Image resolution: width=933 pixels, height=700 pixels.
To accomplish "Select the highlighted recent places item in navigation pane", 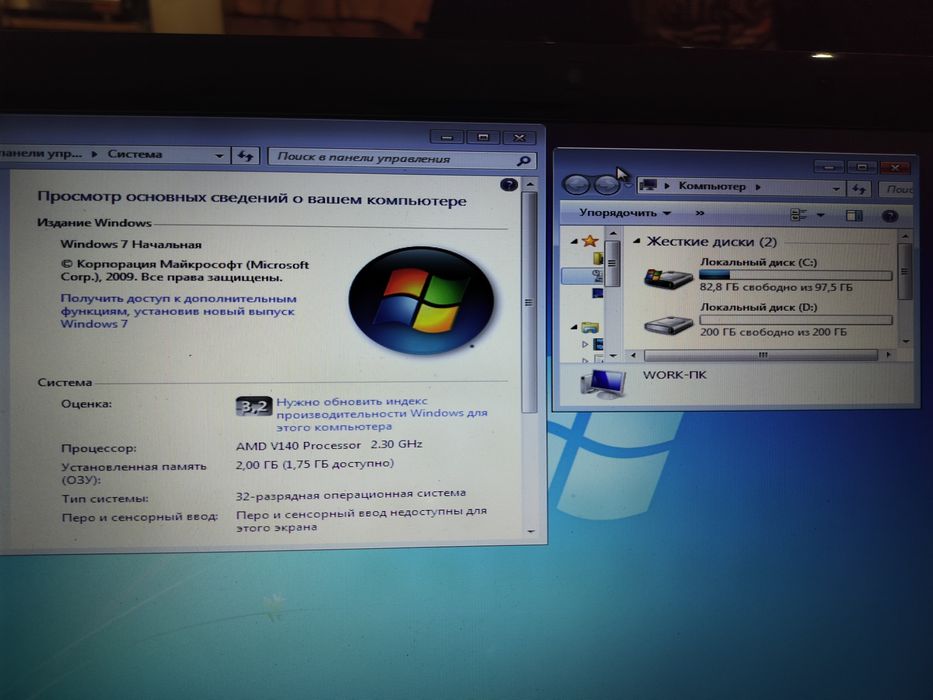I will pyautogui.click(x=583, y=275).
